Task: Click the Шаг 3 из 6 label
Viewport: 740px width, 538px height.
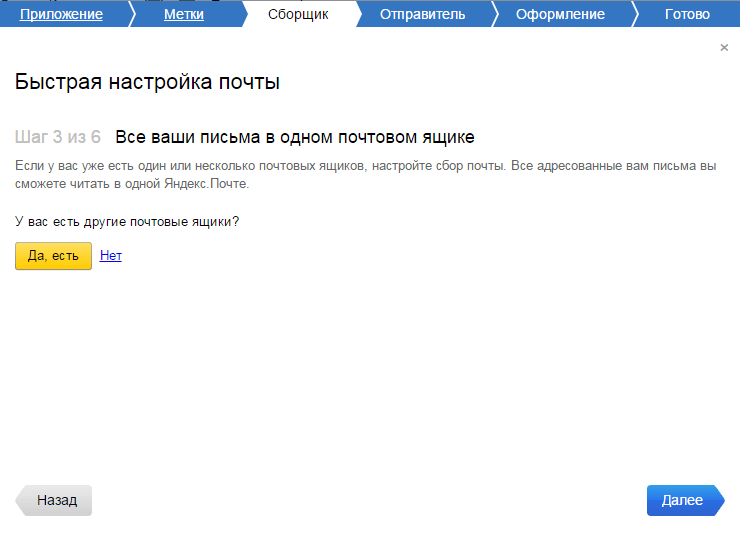Action: coord(58,136)
